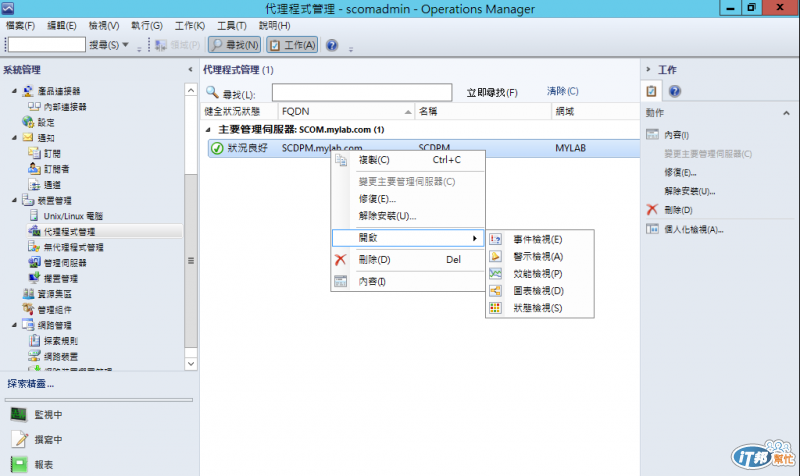The height and width of the screenshot is (476, 800).
Task: Collapse the 裝置管理 tree node
Action: 14,200
